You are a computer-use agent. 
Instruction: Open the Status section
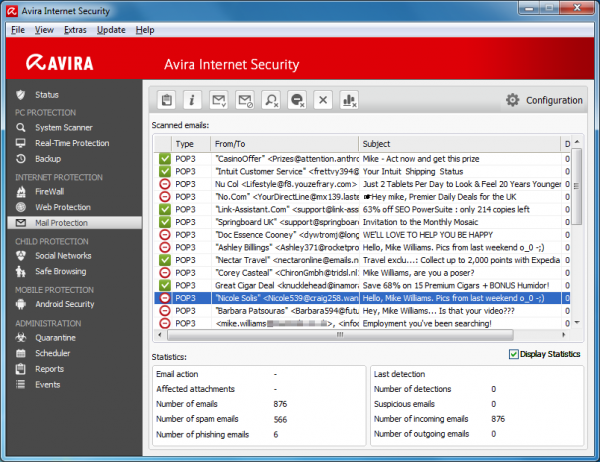47,95
